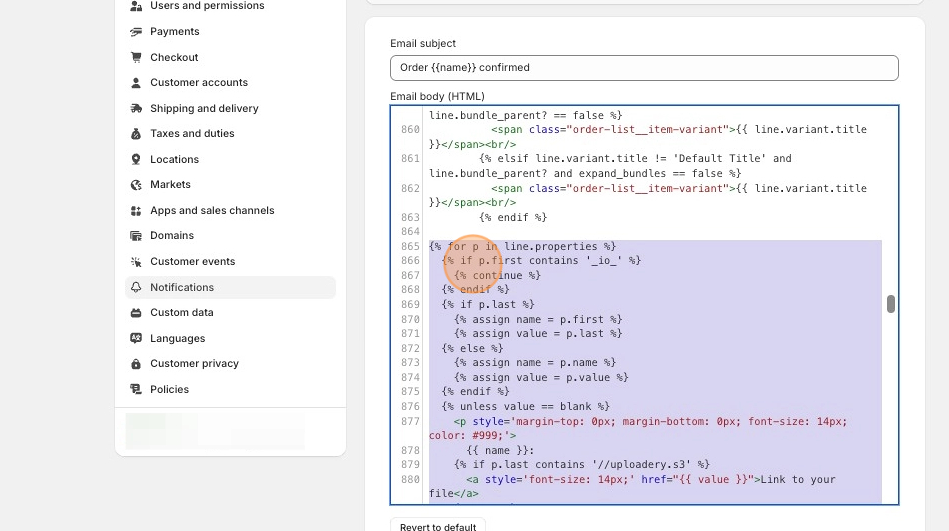Click the Users and permissions icon
This screenshot has width=949, height=531.
pyautogui.click(x=137, y=6)
